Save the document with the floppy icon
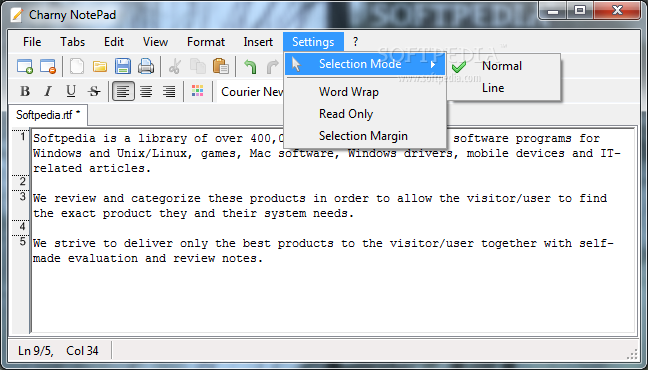The height and width of the screenshot is (370, 648). 123,66
